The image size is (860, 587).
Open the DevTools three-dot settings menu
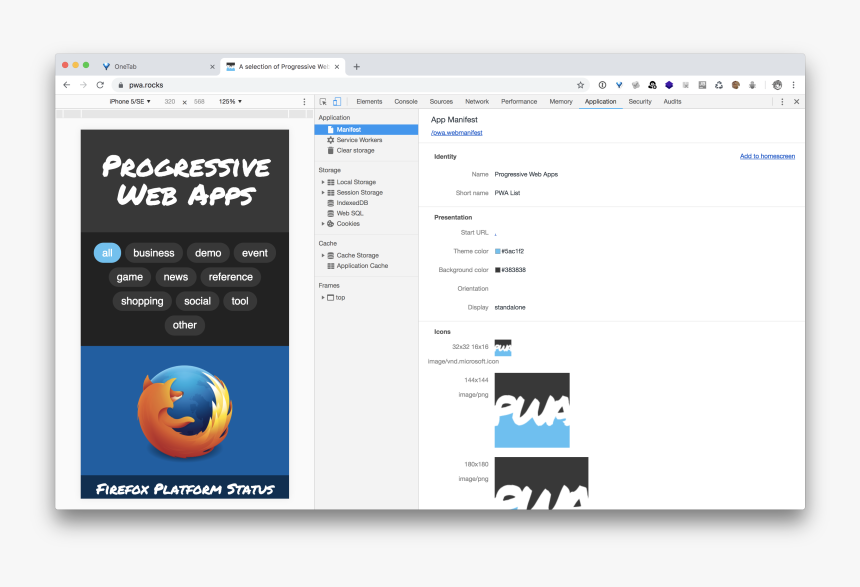(782, 101)
